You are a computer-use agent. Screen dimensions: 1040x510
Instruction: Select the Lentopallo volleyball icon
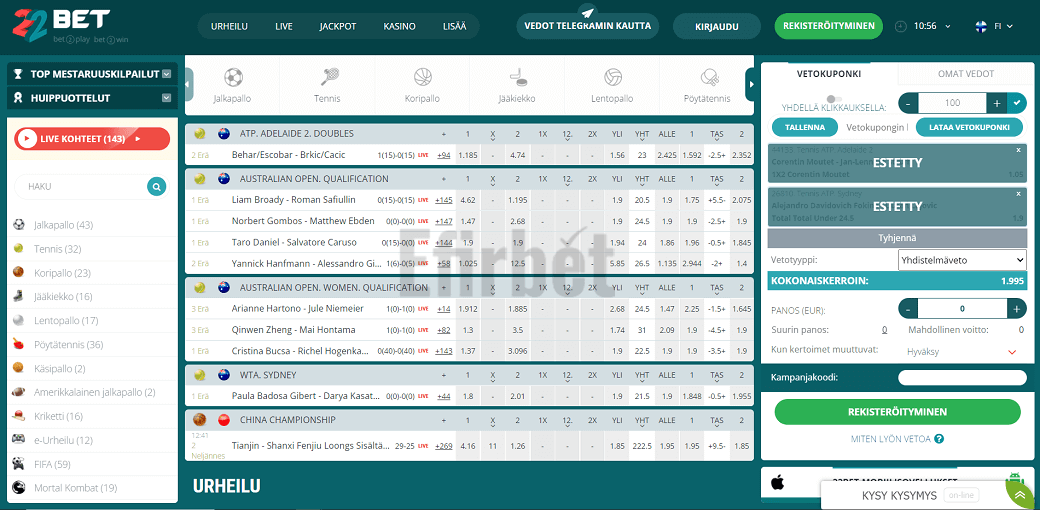pos(612,78)
